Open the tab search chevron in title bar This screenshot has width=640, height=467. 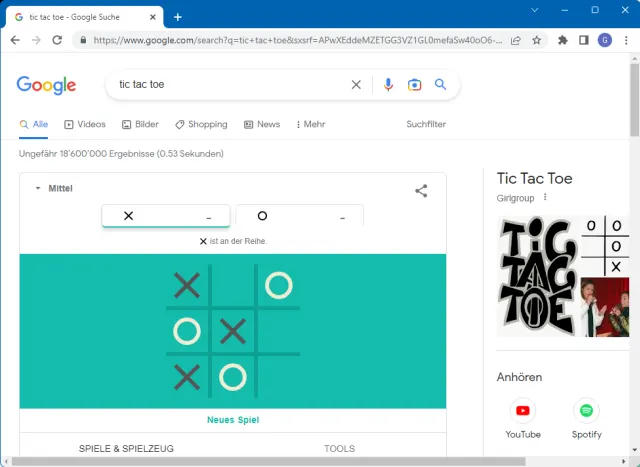tap(534, 10)
